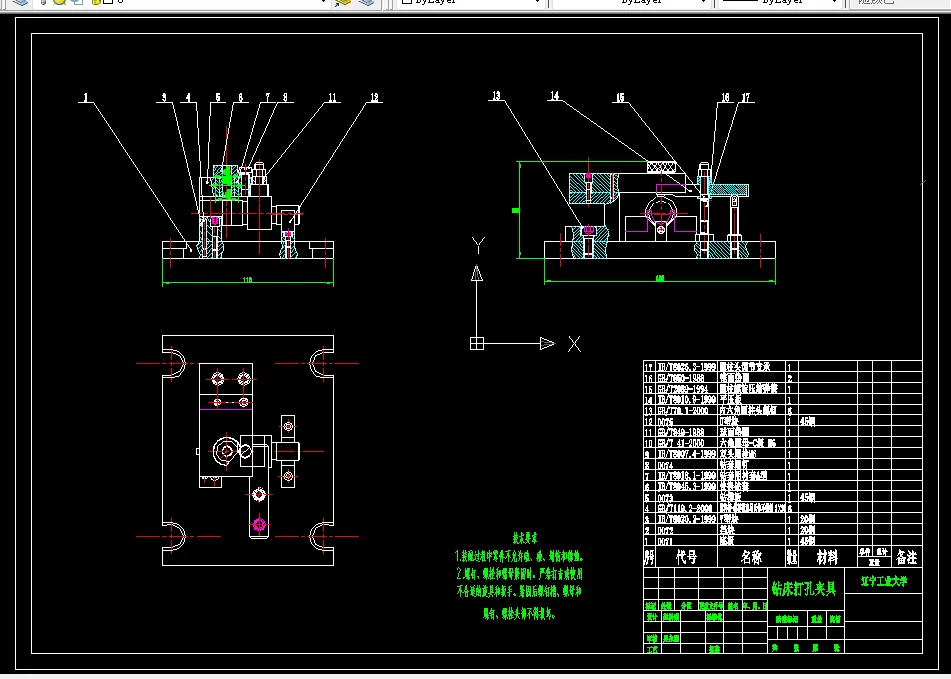Select balloon number 4 label
951x679 pixels.
pyautogui.click(x=188, y=97)
